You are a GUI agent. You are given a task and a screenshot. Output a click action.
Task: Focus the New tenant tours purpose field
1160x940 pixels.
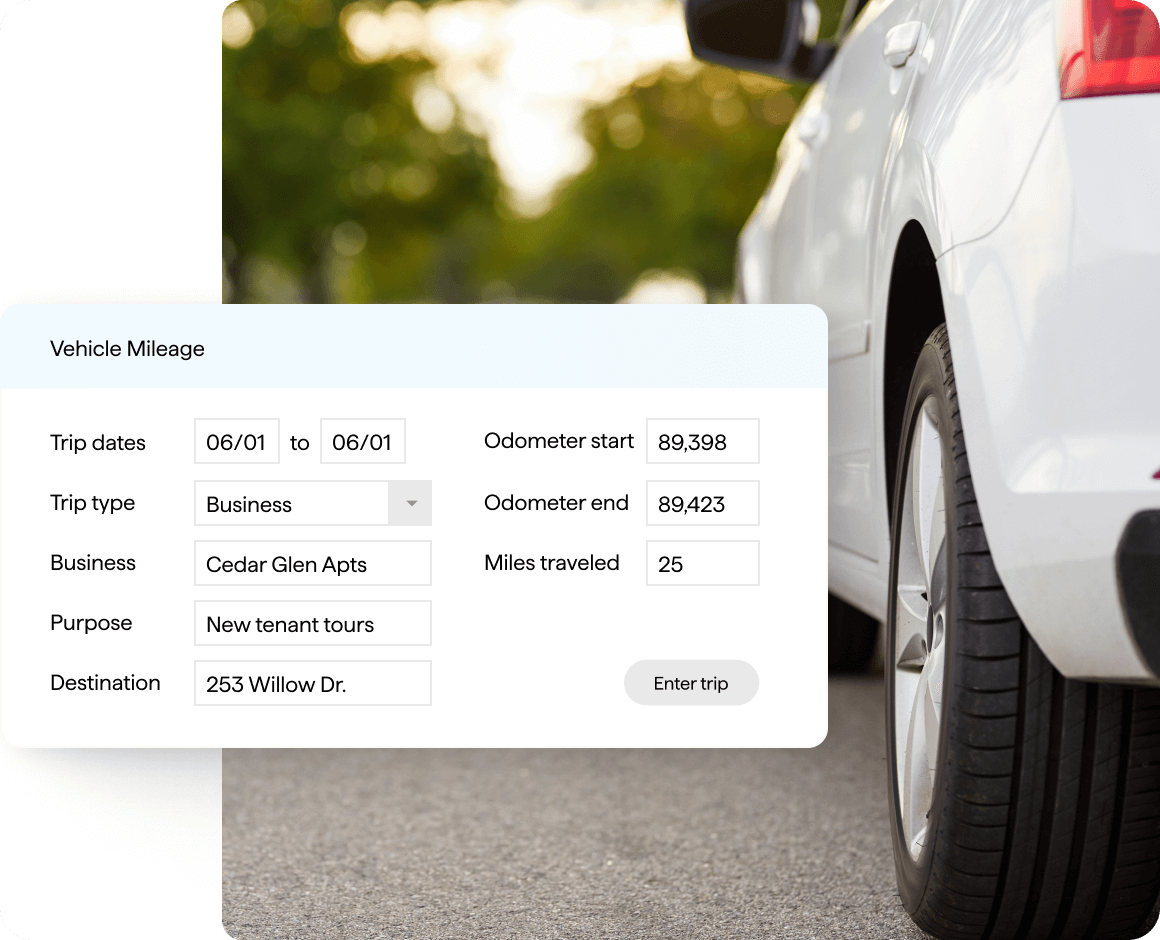pyautogui.click(x=312, y=623)
